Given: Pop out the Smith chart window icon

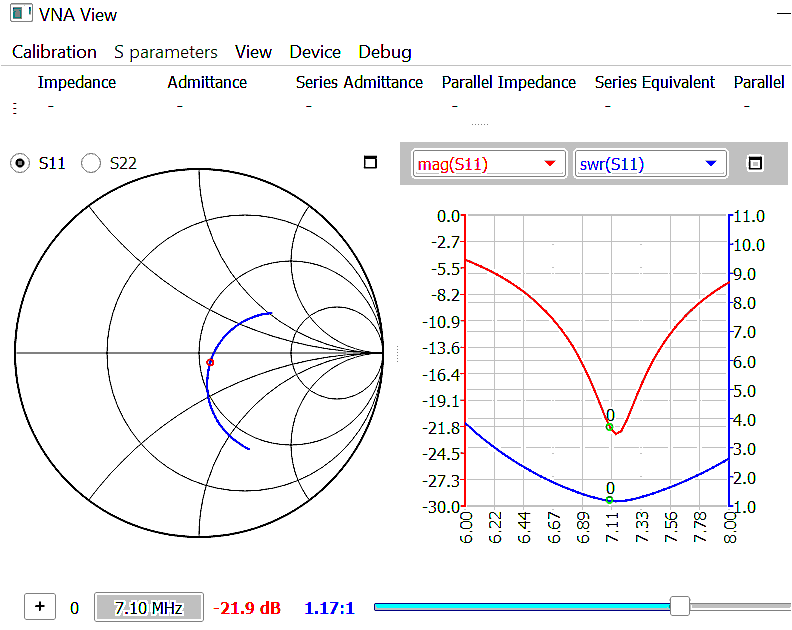Looking at the screenshot, I should 370,162.
